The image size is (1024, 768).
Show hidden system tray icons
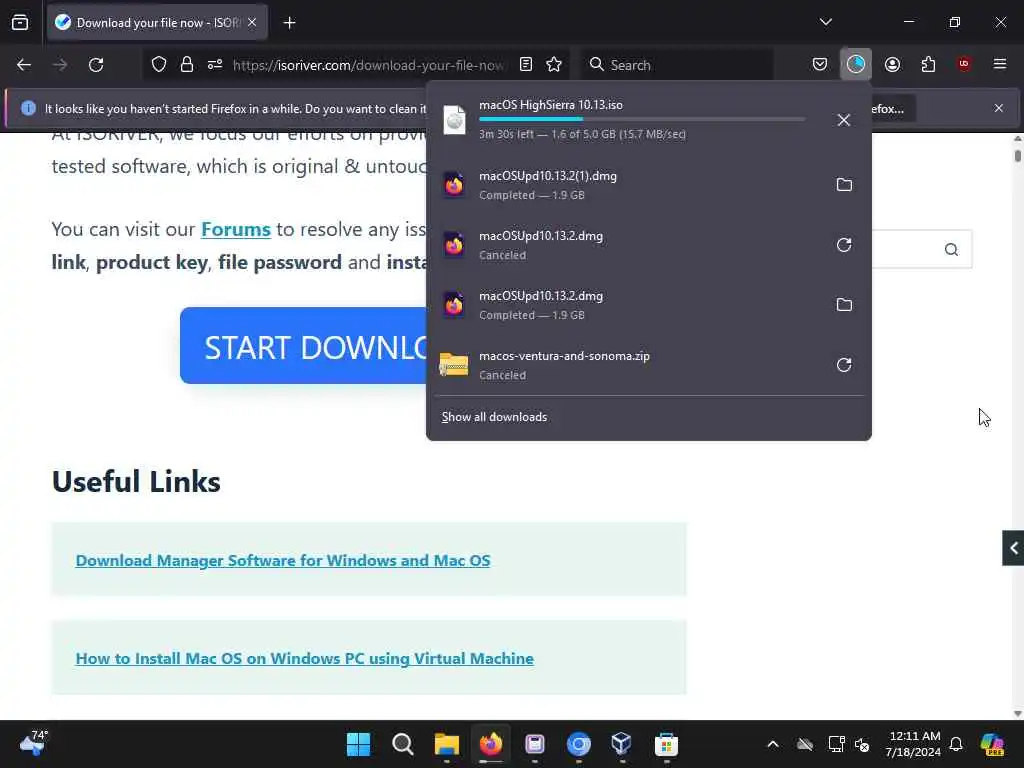tap(773, 744)
